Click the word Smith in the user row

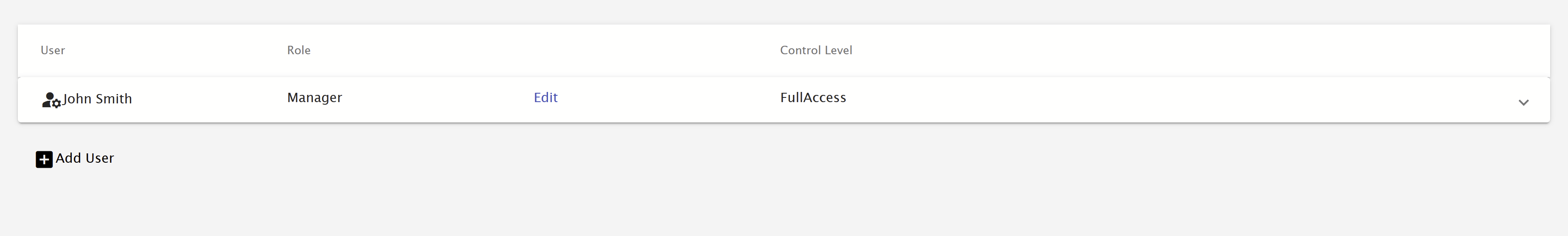click(x=114, y=99)
